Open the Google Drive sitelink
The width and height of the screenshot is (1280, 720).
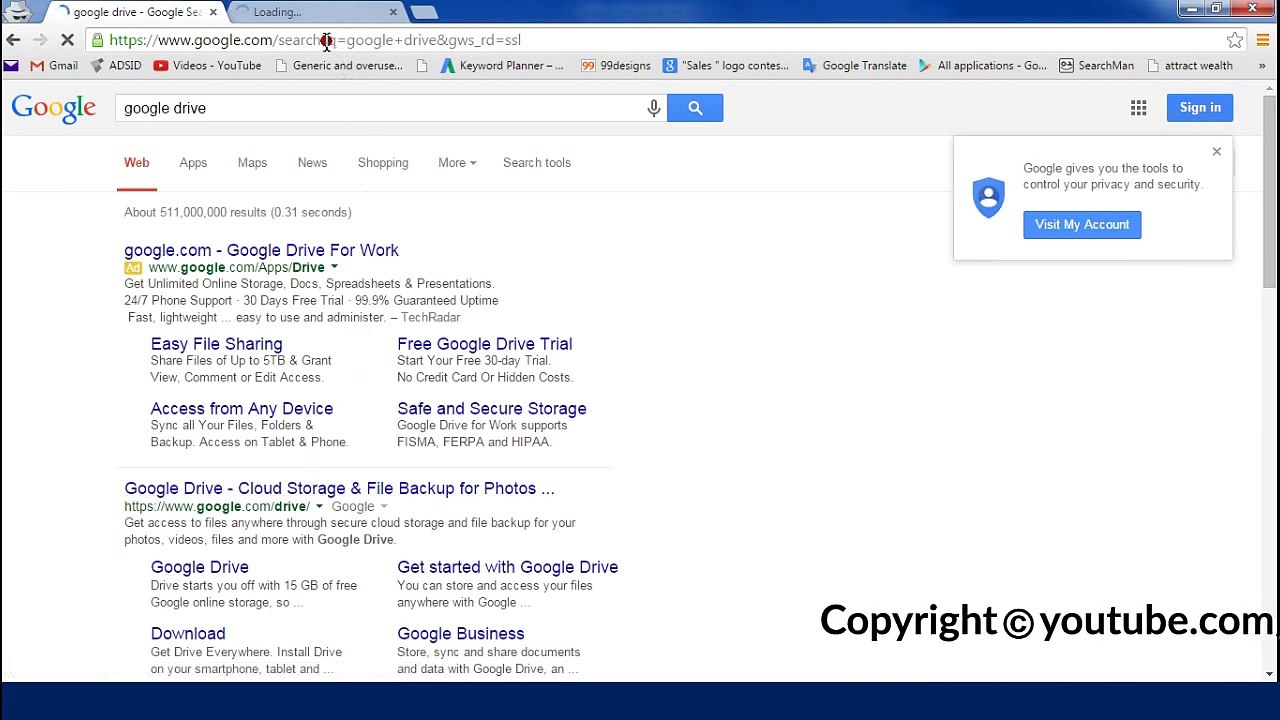tap(200, 567)
